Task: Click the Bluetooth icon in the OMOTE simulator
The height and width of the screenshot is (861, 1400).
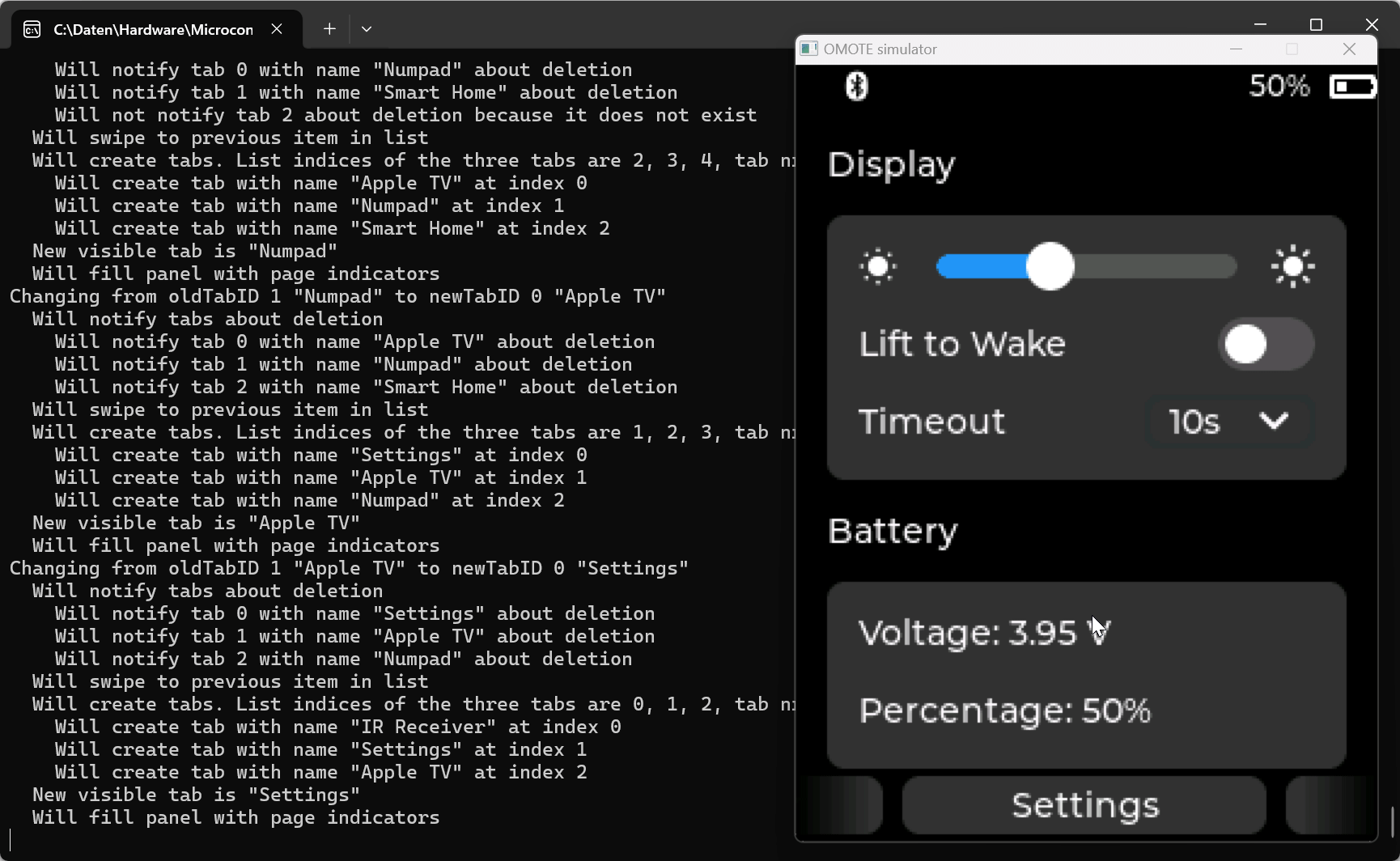Action: coord(856,86)
